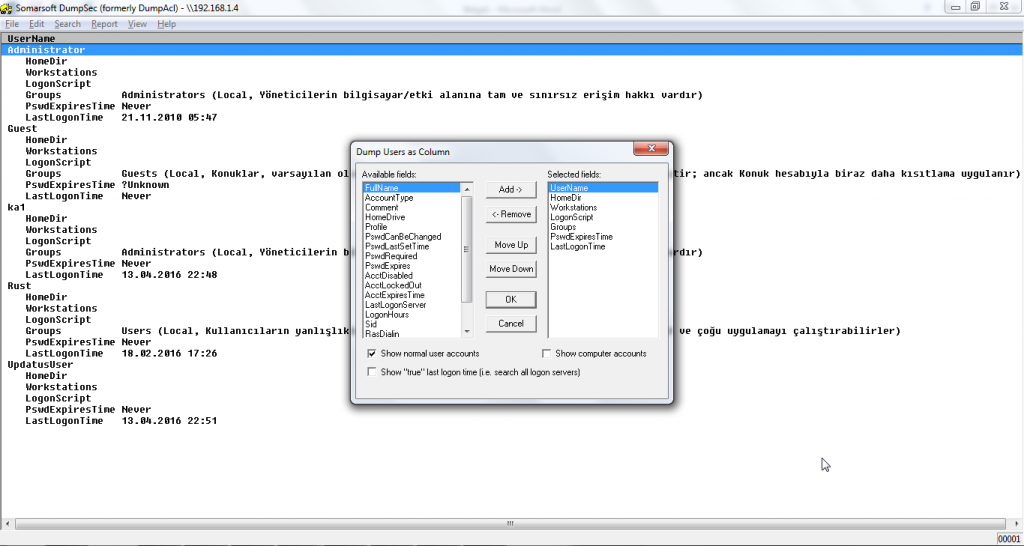The image size is (1024, 546).
Task: Toggle Show "true" last logon time option
Action: (x=373, y=372)
